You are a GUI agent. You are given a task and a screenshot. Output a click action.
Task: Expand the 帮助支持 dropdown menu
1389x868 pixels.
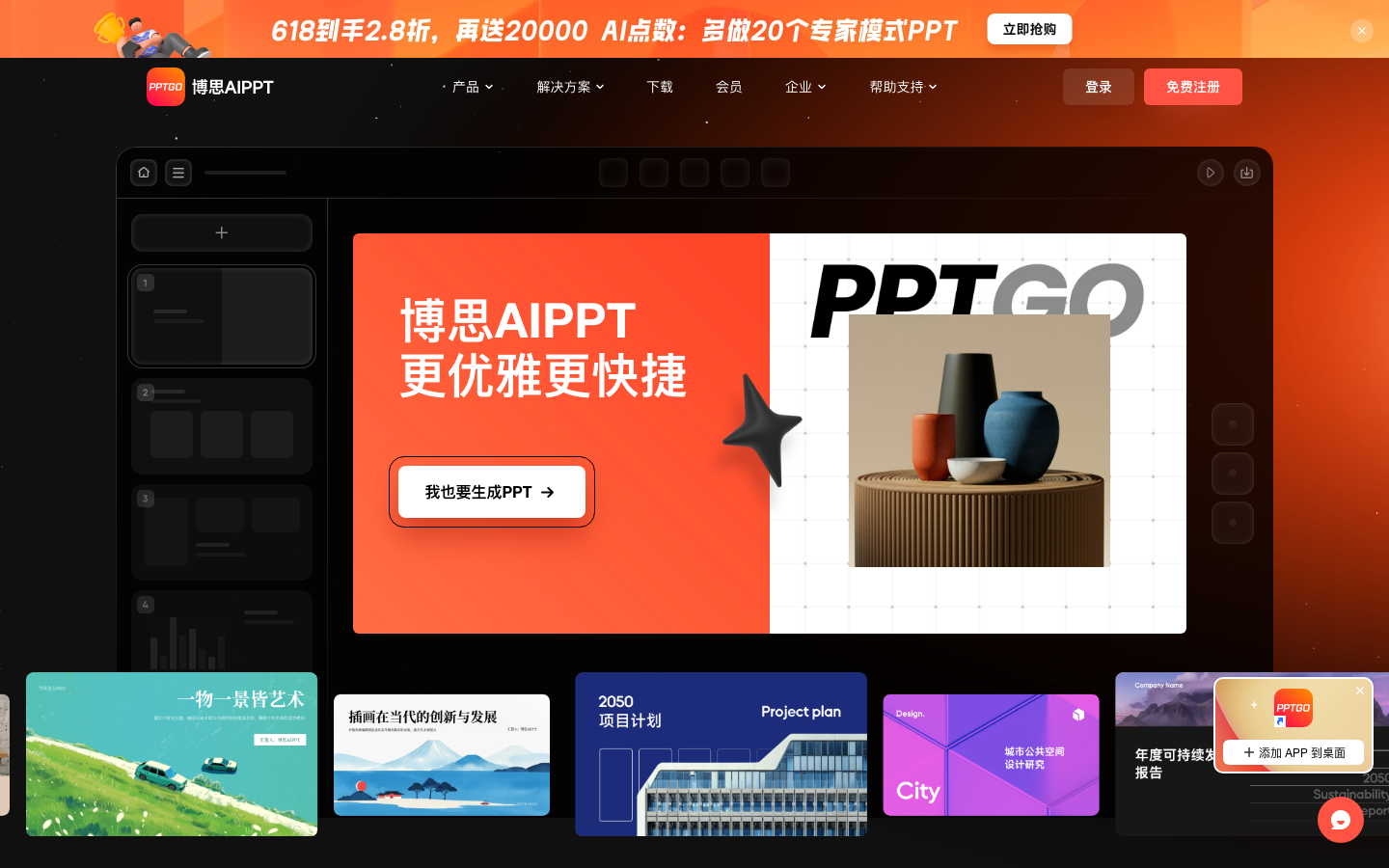904,87
